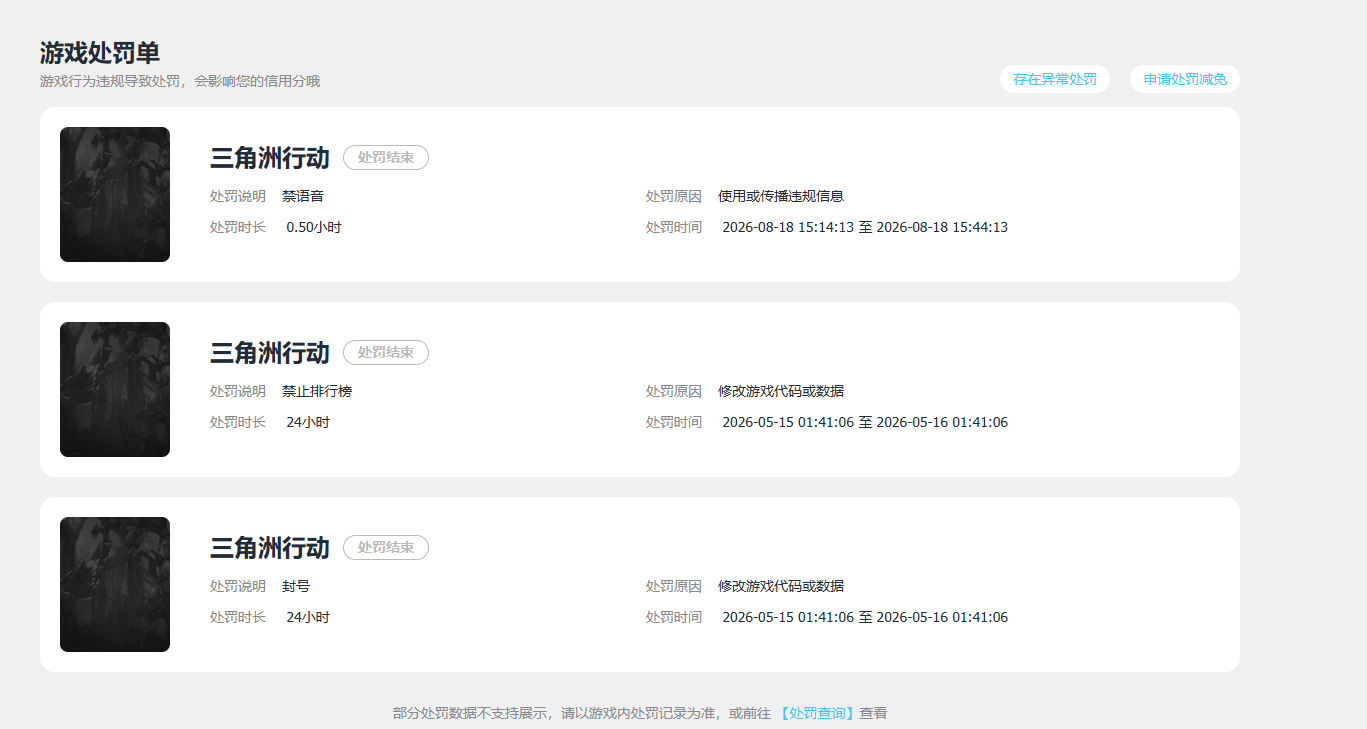Click 修改游戏代码或数据 reason on 禁止排行榜 card
Viewport: 1367px width, 729px height.
pos(781,391)
